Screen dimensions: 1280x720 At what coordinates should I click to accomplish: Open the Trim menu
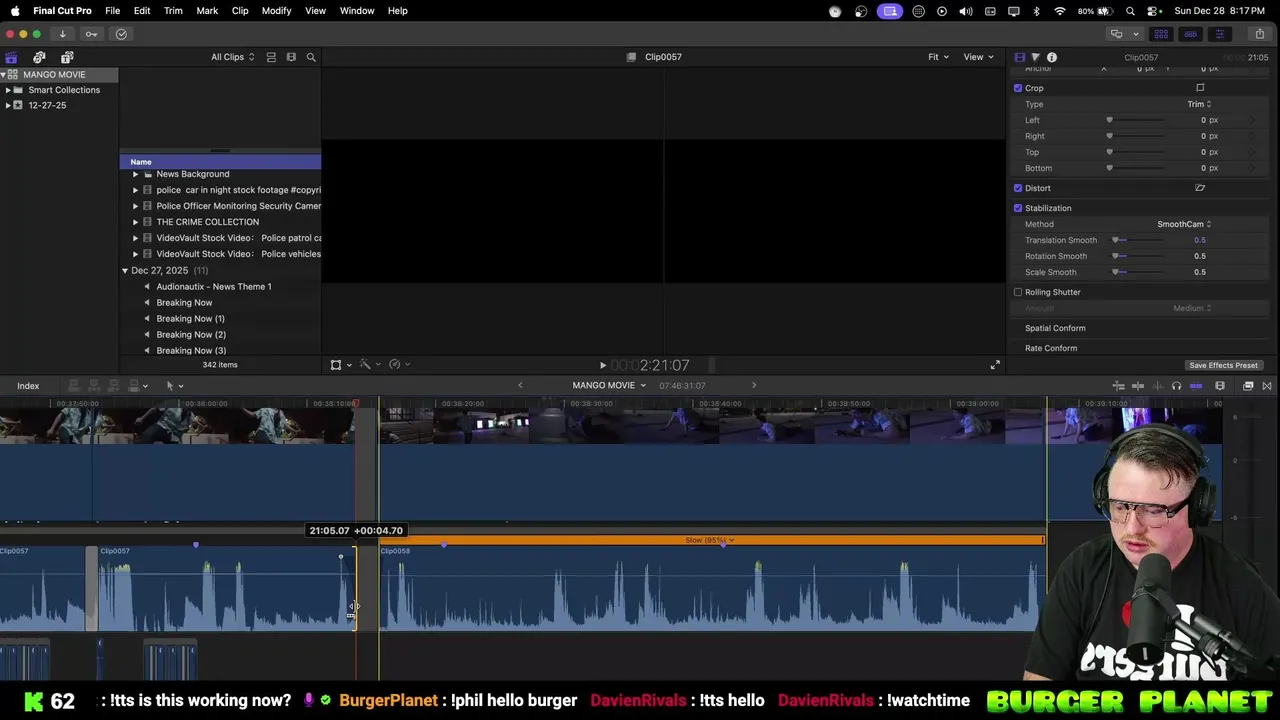pos(173,11)
